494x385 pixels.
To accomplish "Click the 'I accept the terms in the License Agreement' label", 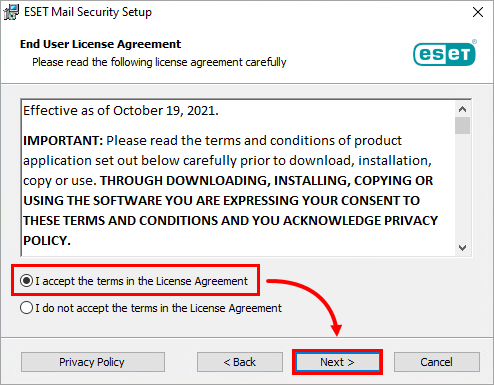I will coord(142,281).
